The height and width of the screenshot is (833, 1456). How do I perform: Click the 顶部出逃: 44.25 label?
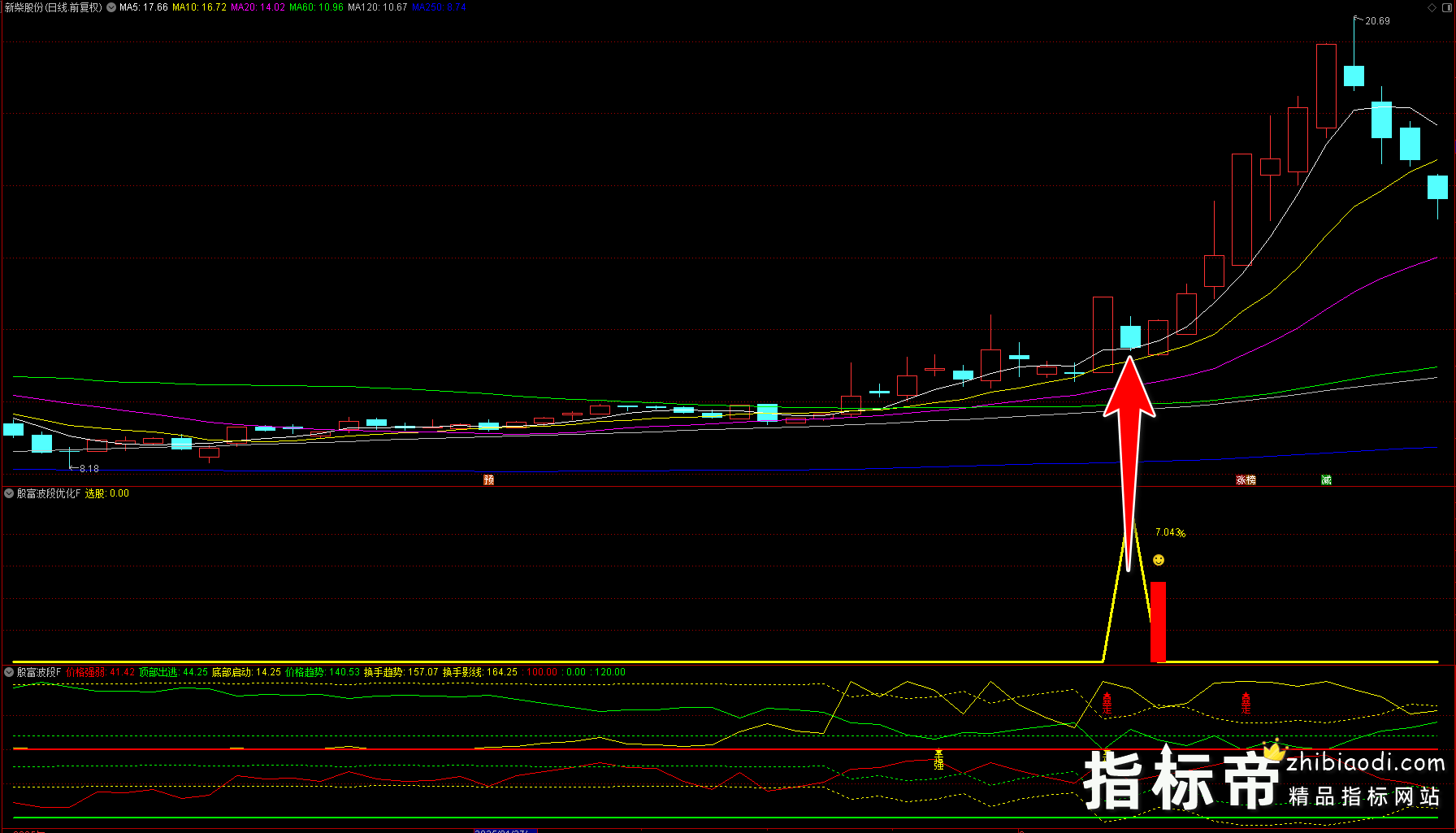173,672
